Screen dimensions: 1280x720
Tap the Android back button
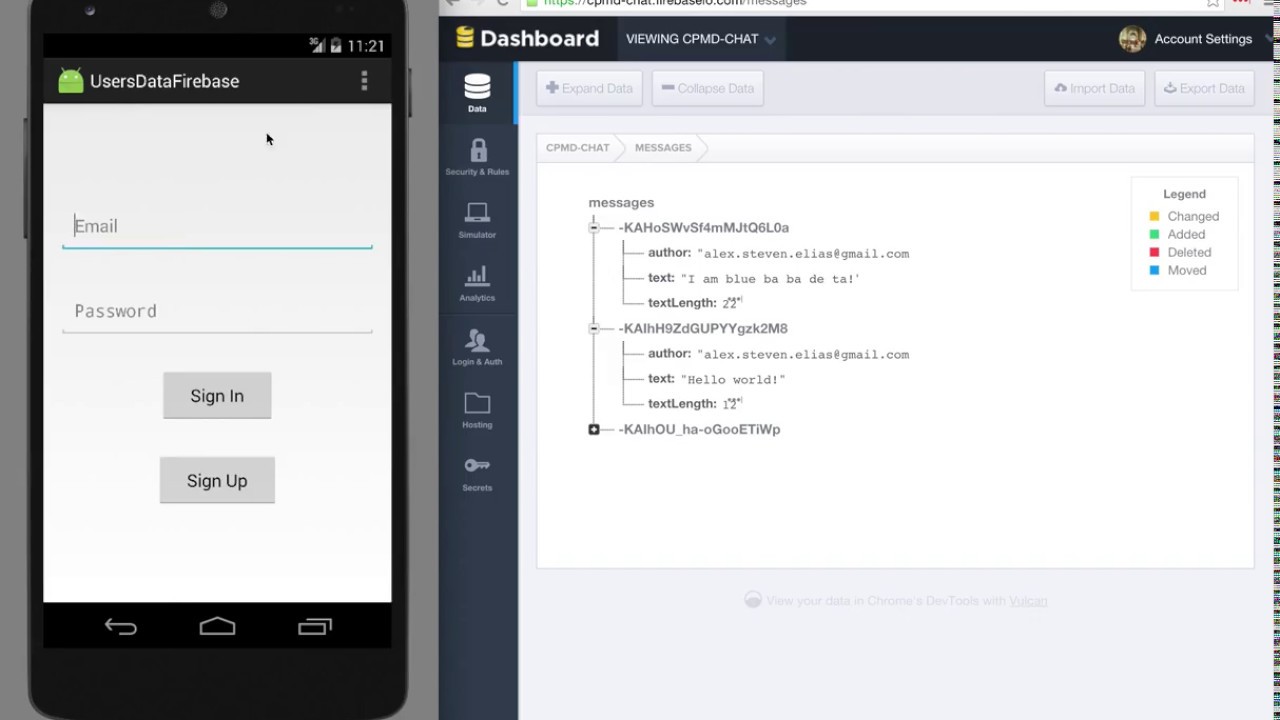click(x=120, y=627)
